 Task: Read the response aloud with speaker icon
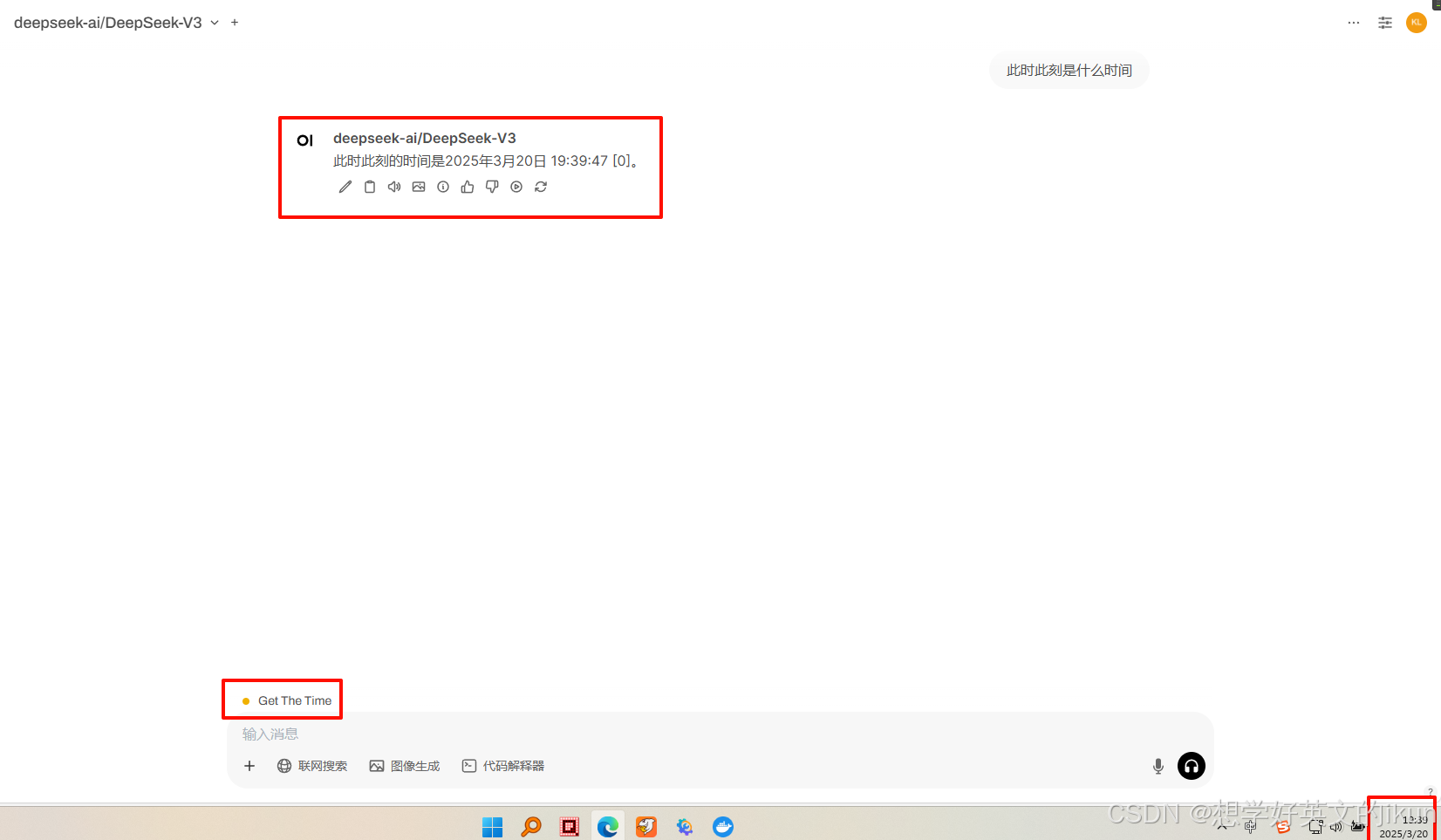[x=394, y=187]
